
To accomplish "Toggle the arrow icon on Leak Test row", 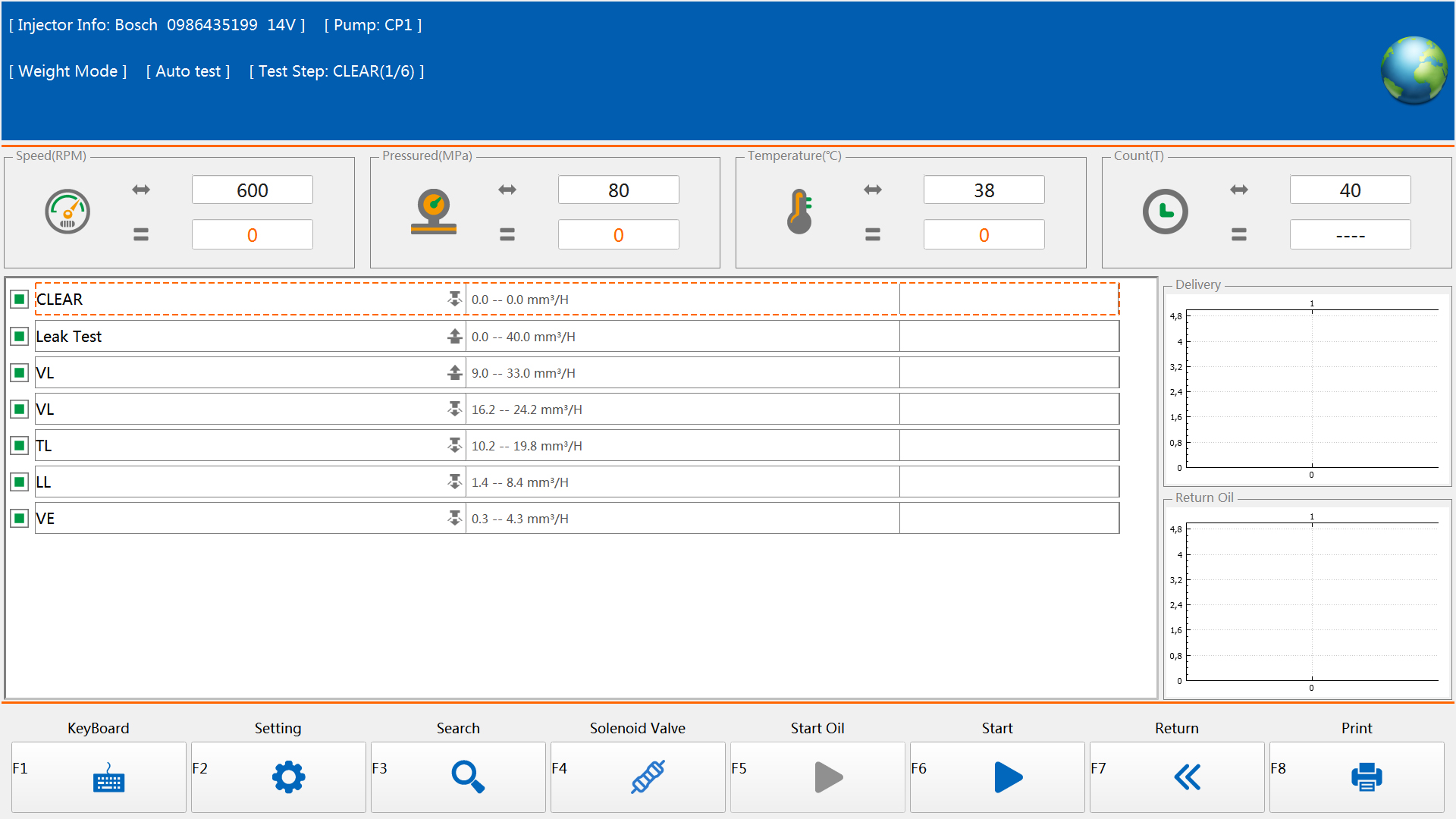I will pos(454,336).
